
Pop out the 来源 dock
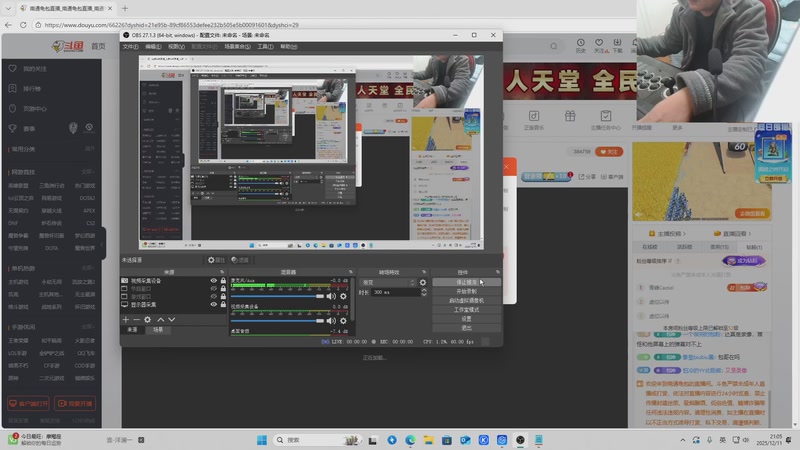point(222,272)
